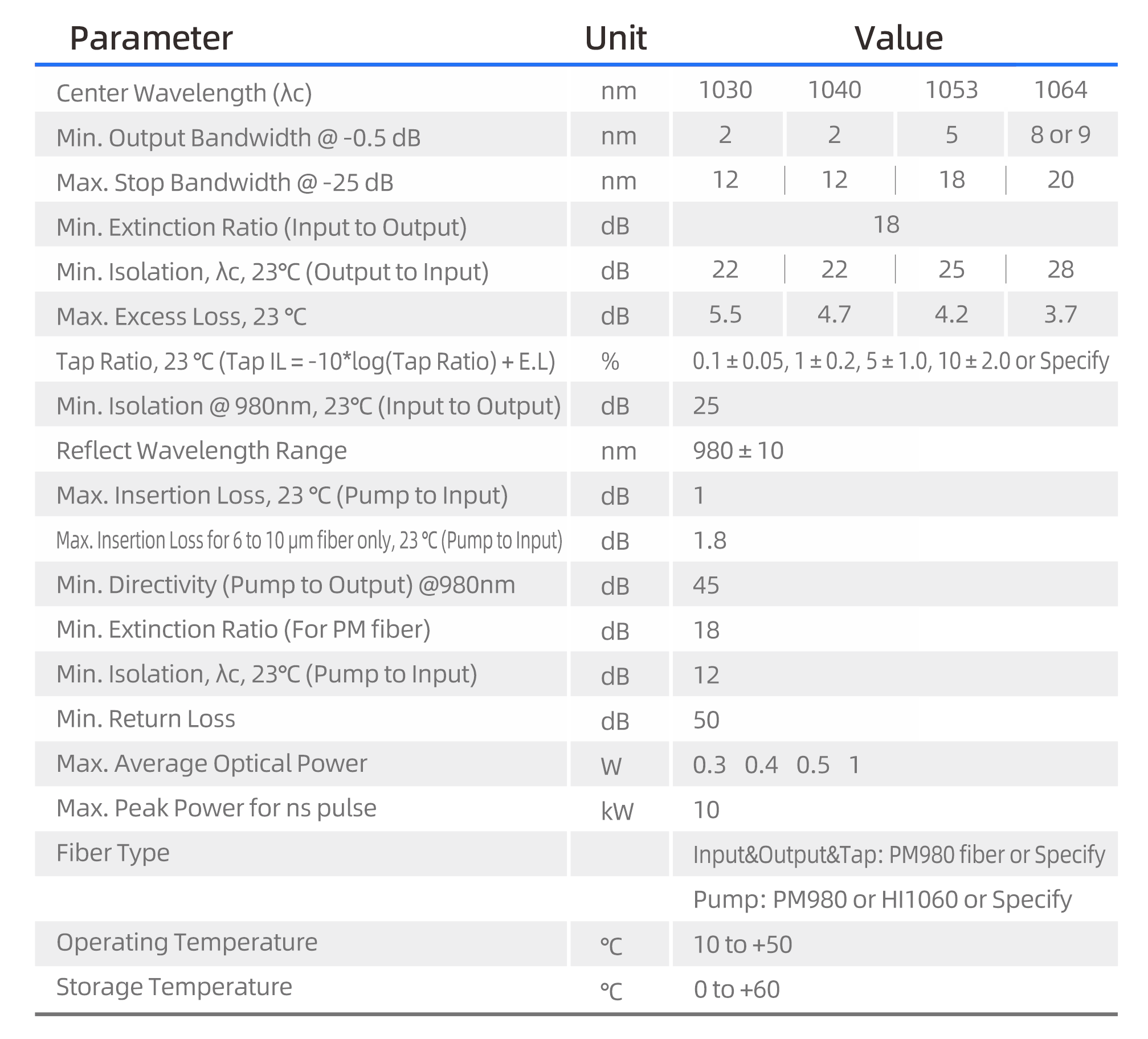Screen dimensions: 1148x1039
Task: Click the Operating Temperature label
Action: pyautogui.click(x=187, y=942)
